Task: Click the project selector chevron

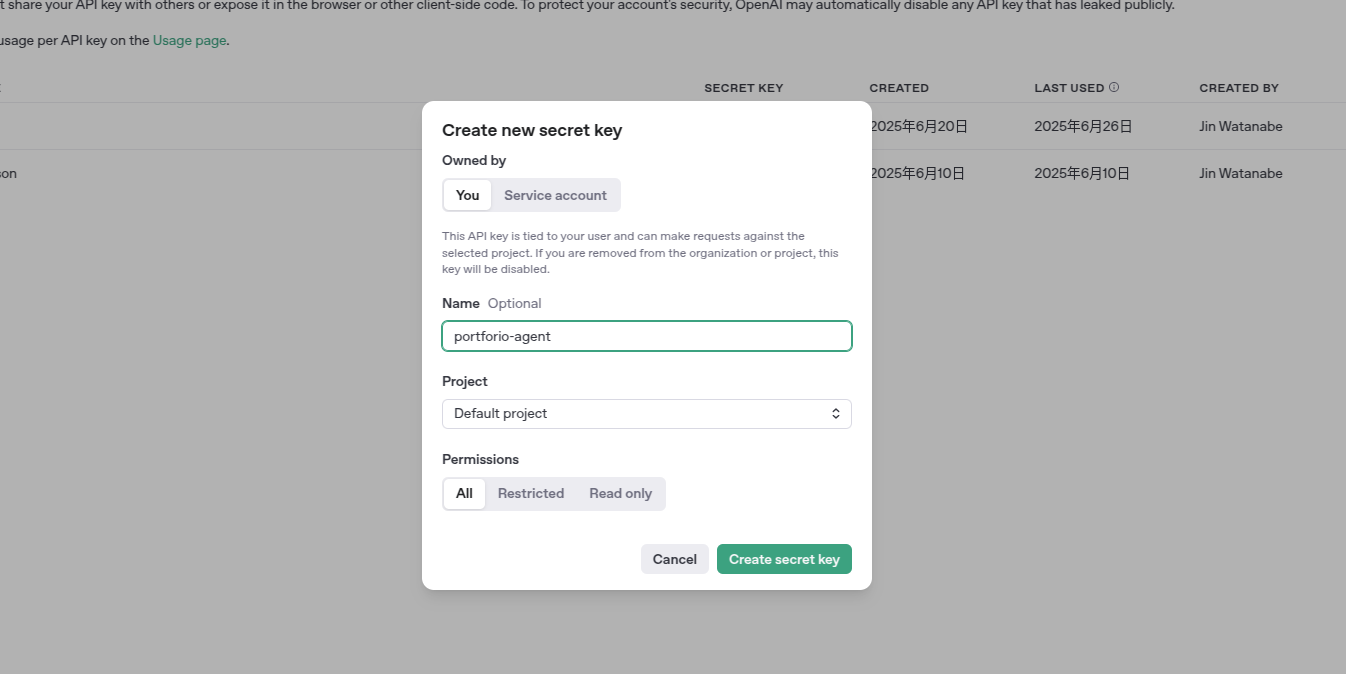Action: pos(836,413)
